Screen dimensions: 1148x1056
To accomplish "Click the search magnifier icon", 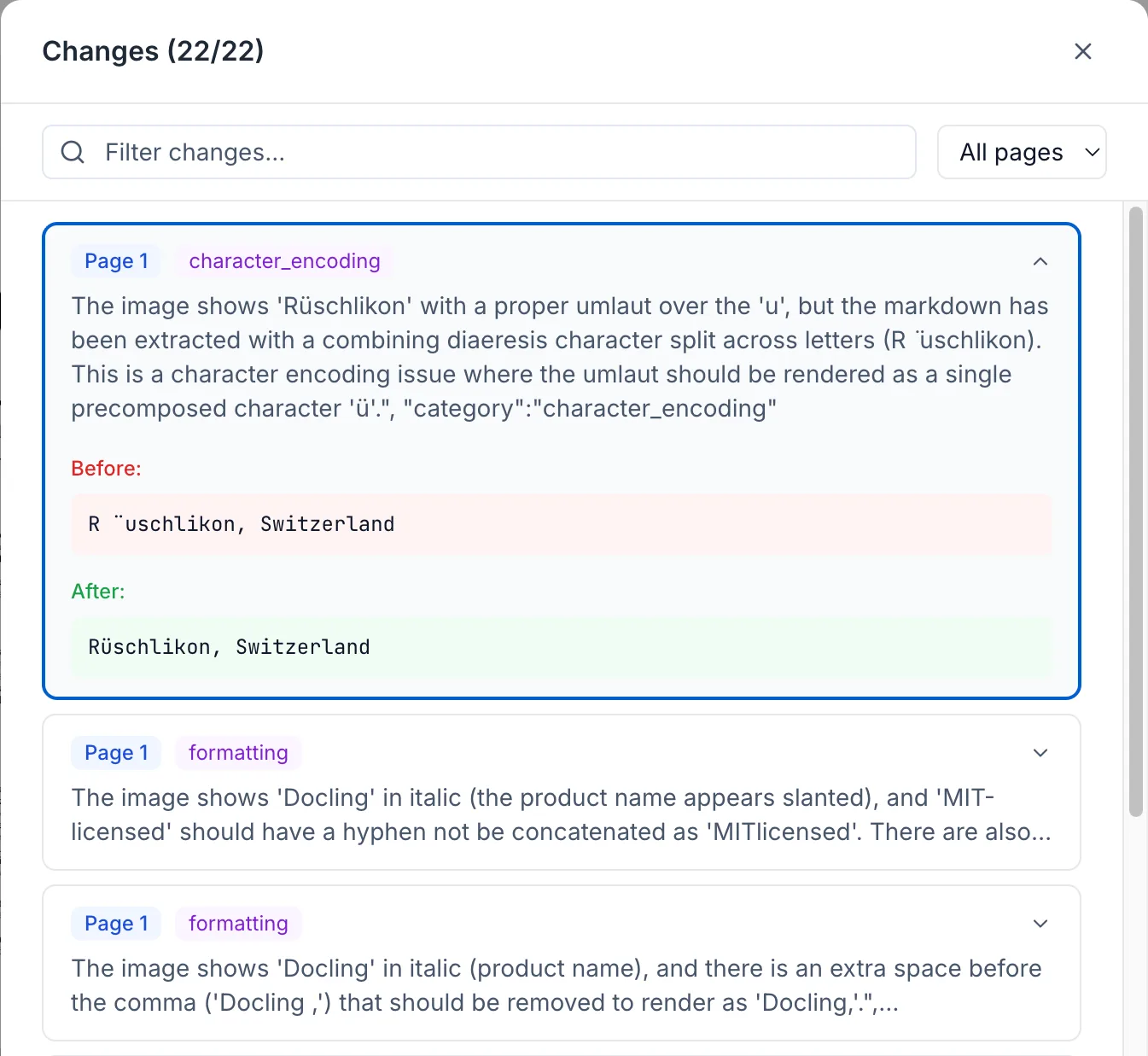I will tap(73, 152).
